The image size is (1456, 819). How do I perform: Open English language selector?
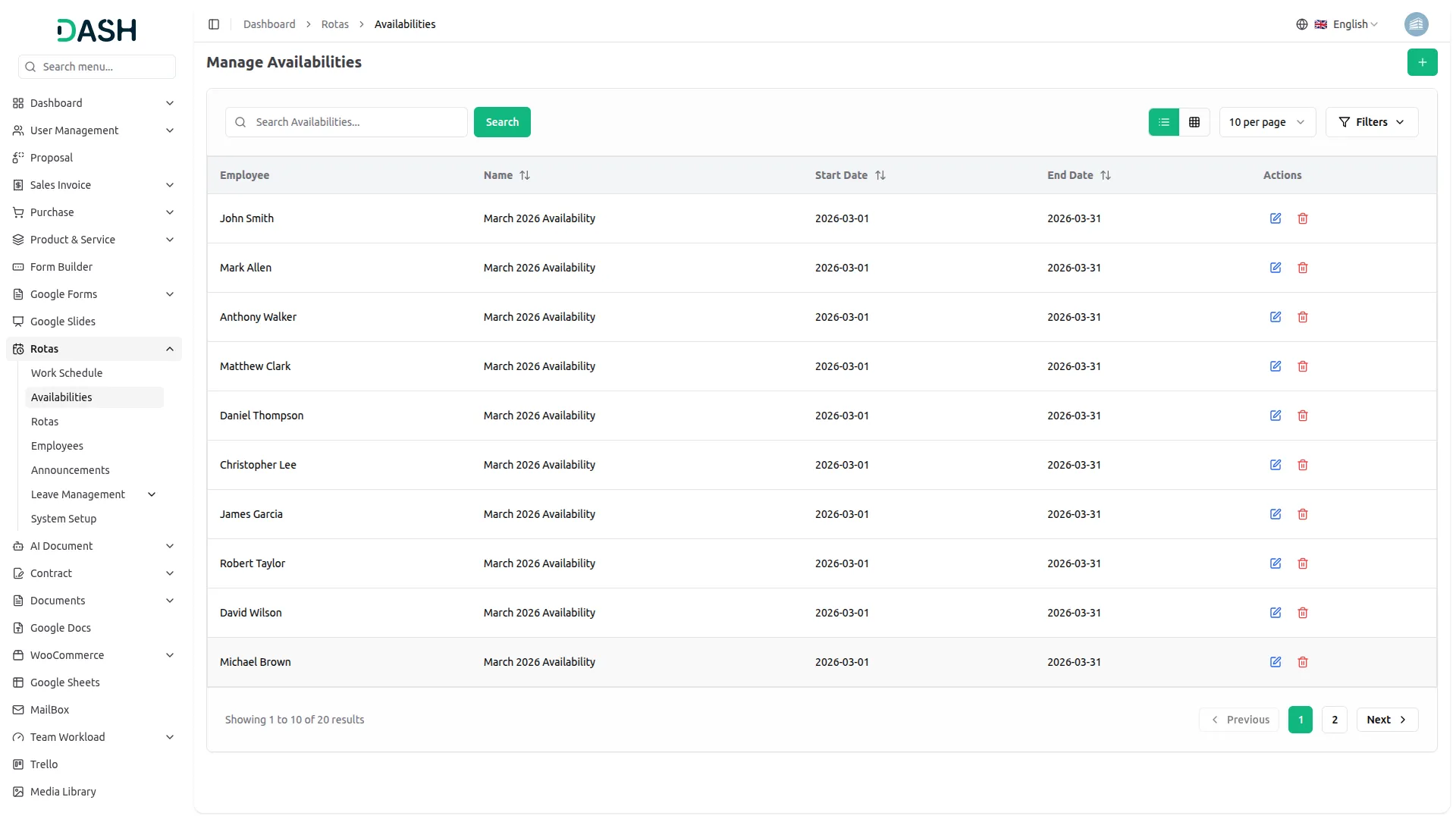tap(1349, 24)
